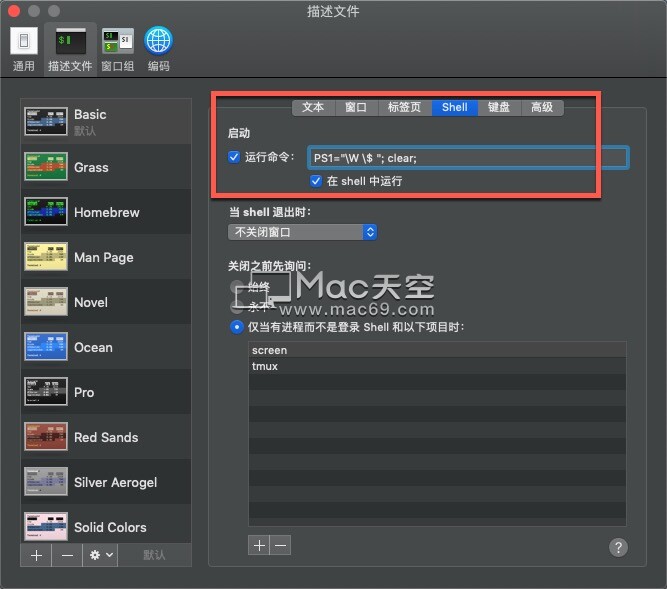
Task: Add a process with plus button
Action: 259,545
